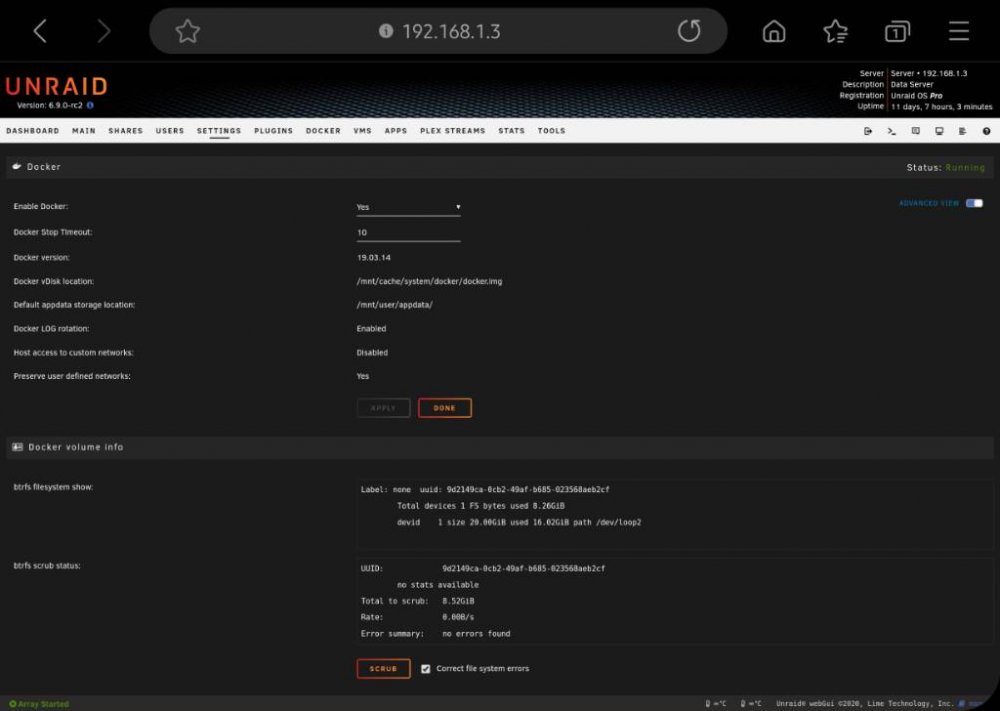Click the /dev/loop2 devid line
1000x711 pixels.
tap(519, 522)
